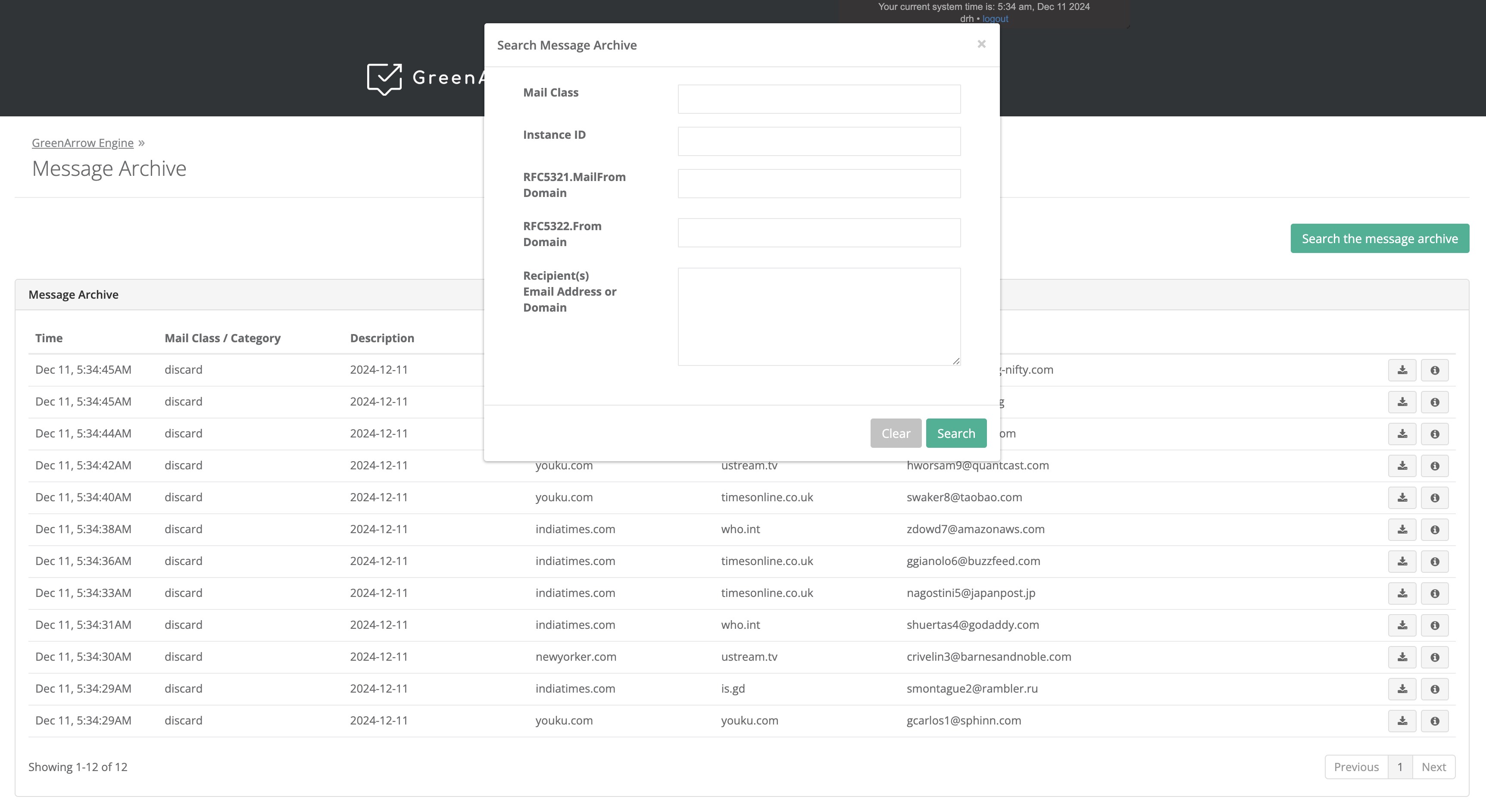View info for zdowd7@amazonaws.com message
Screen dimensions: 1486x812
[1434, 529]
